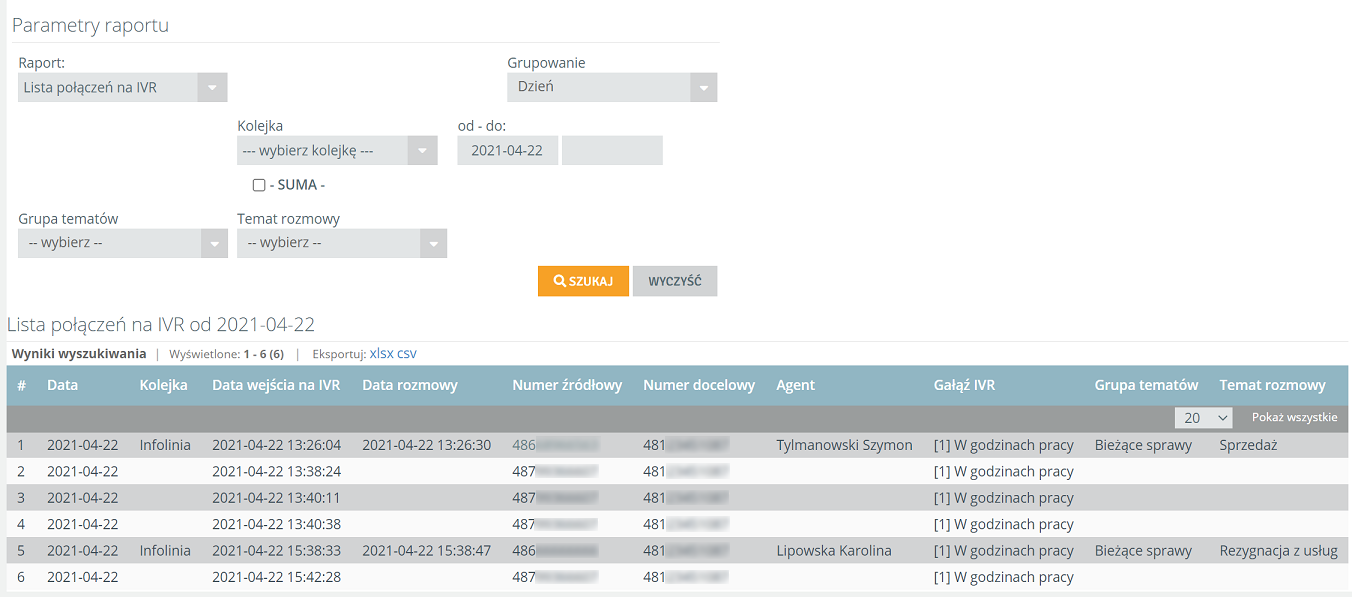The image size is (1352, 597).
Task: Click conversation time 15:38:47
Action: (x=427, y=550)
